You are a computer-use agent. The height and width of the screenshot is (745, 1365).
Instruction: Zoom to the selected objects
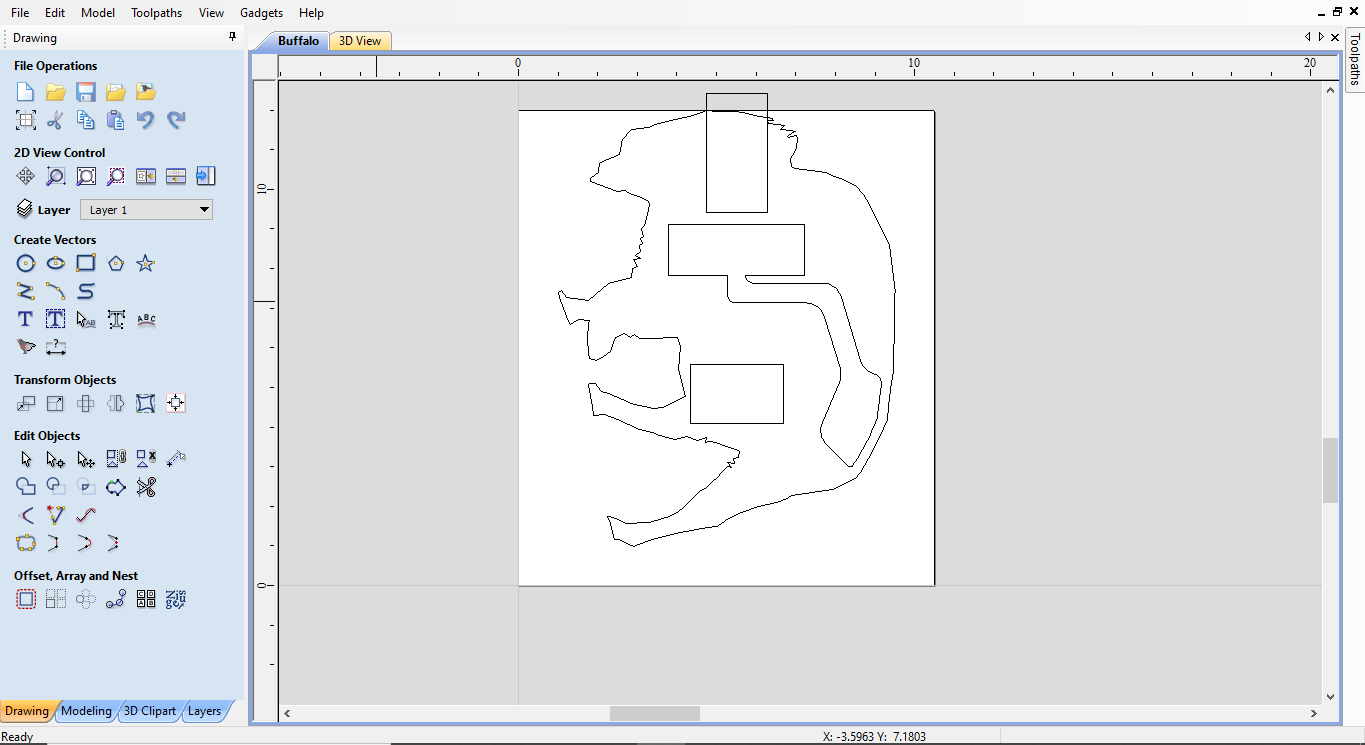pos(116,176)
